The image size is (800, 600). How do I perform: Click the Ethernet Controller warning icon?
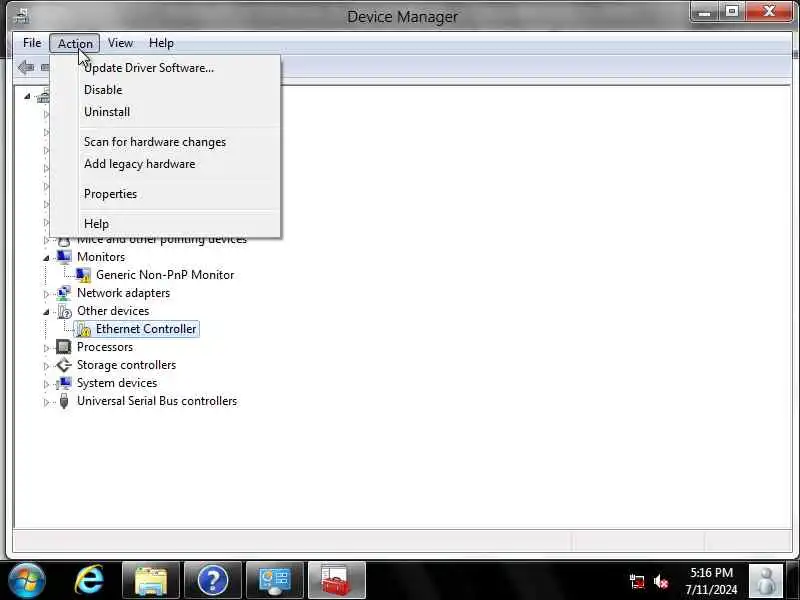[x=83, y=329]
